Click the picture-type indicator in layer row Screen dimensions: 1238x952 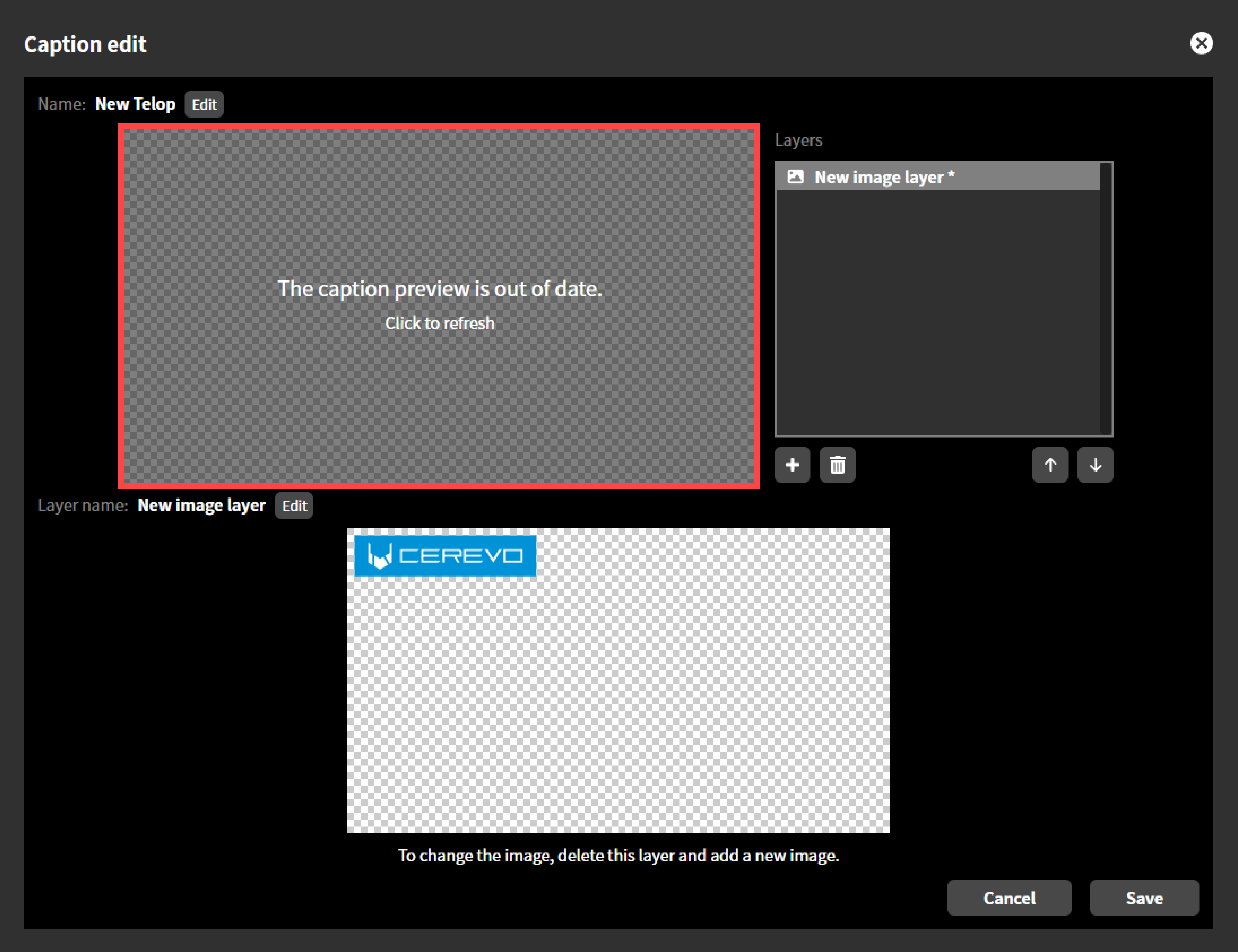pos(796,176)
